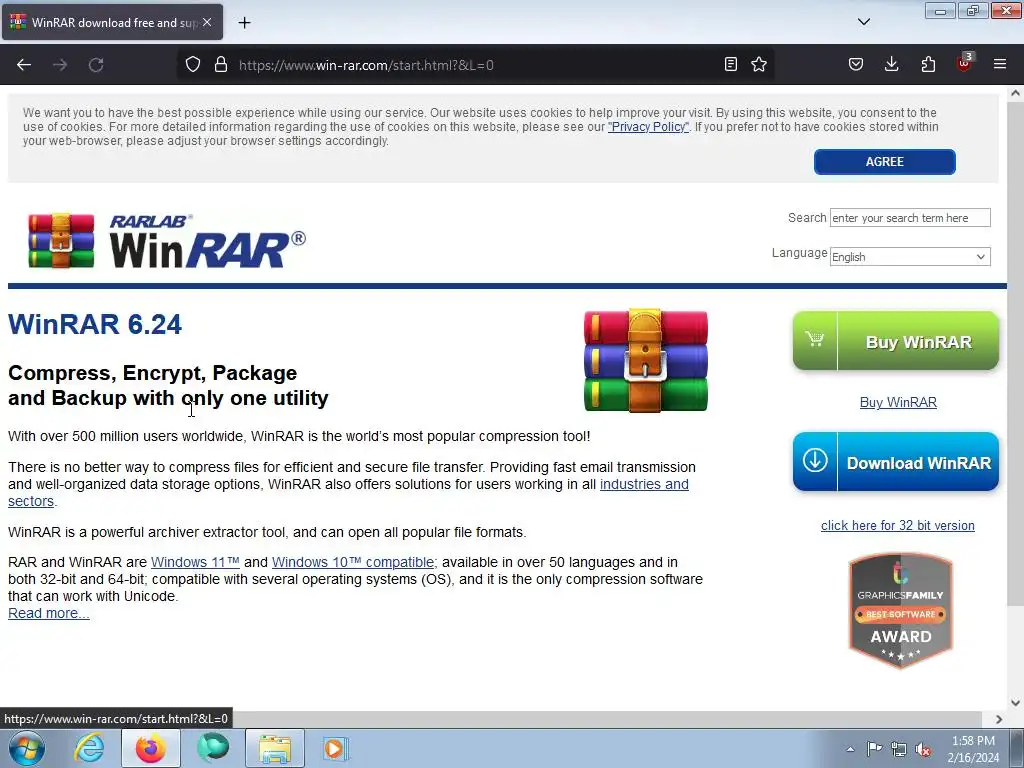The width and height of the screenshot is (1024, 768).
Task: Open the Firefox downloads panel
Action: click(891, 65)
